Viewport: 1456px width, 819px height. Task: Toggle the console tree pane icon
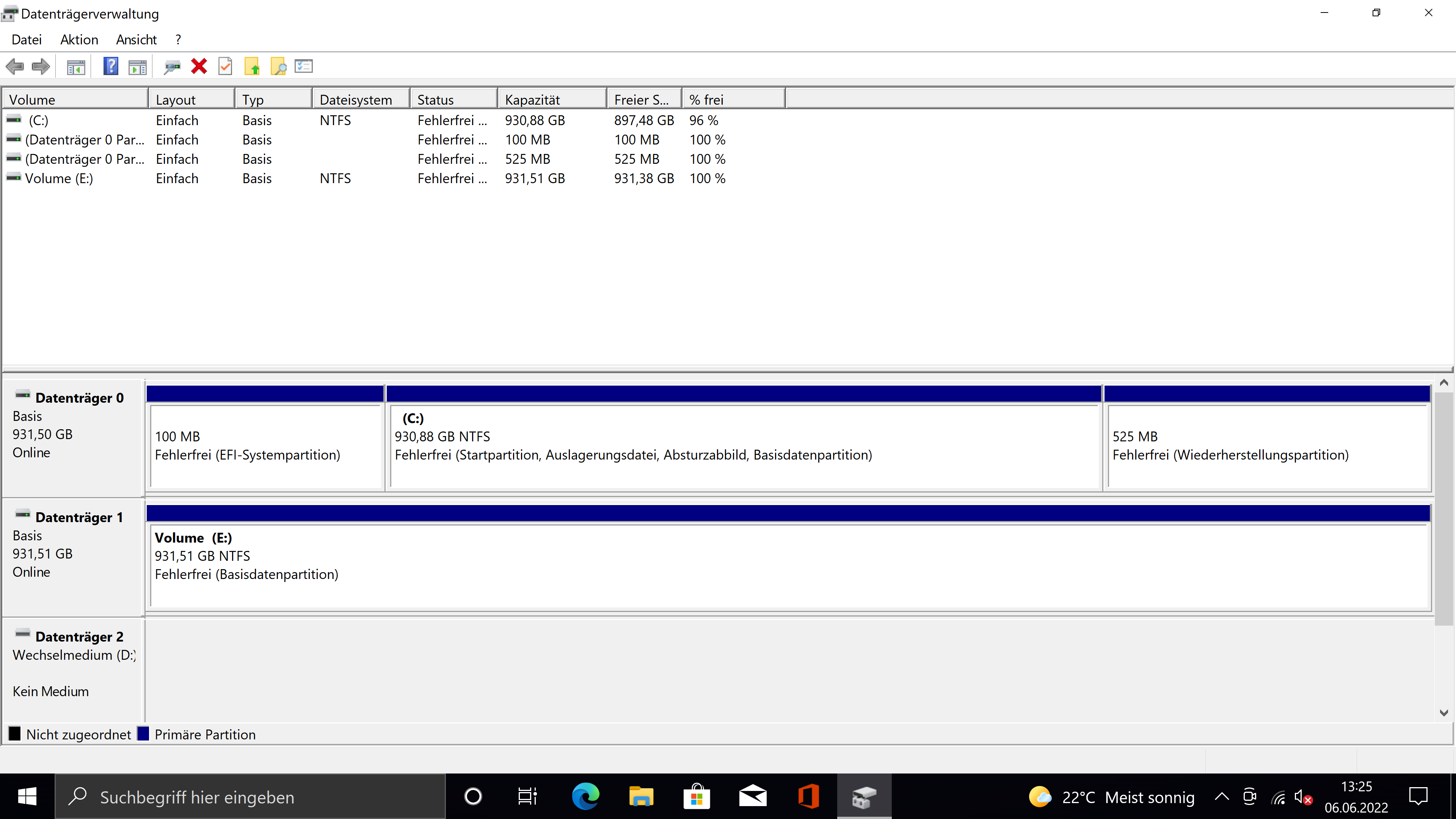(75, 66)
